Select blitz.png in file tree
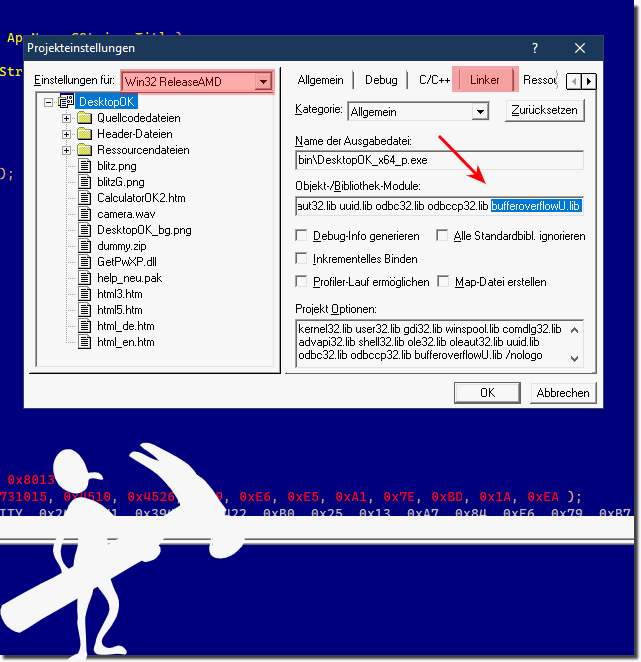This screenshot has width=641, height=662. 117,166
